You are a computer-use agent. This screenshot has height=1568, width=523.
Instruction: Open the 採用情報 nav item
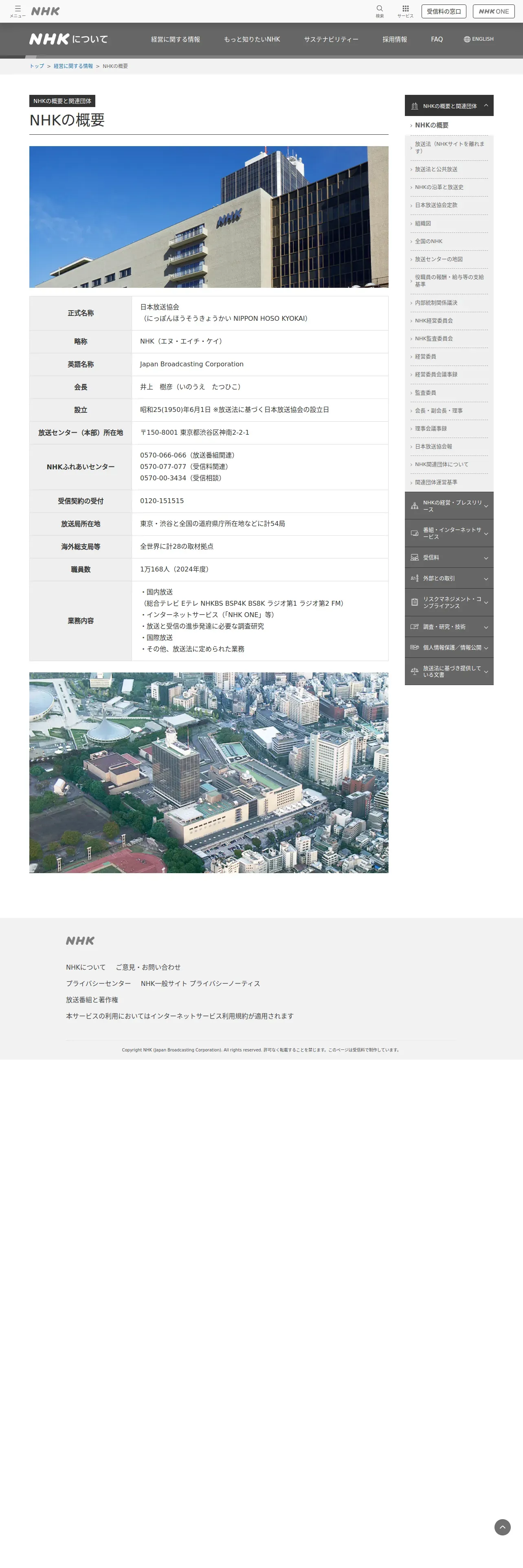point(395,39)
